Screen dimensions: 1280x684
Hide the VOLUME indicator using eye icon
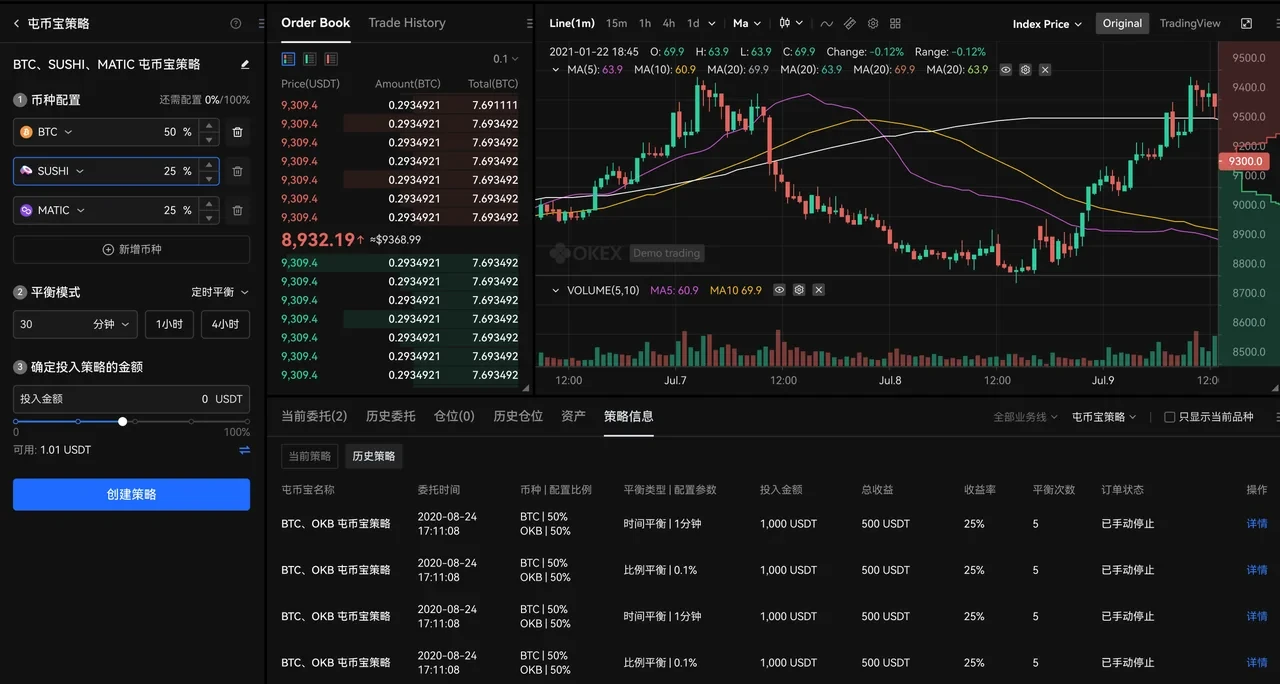[780, 290]
